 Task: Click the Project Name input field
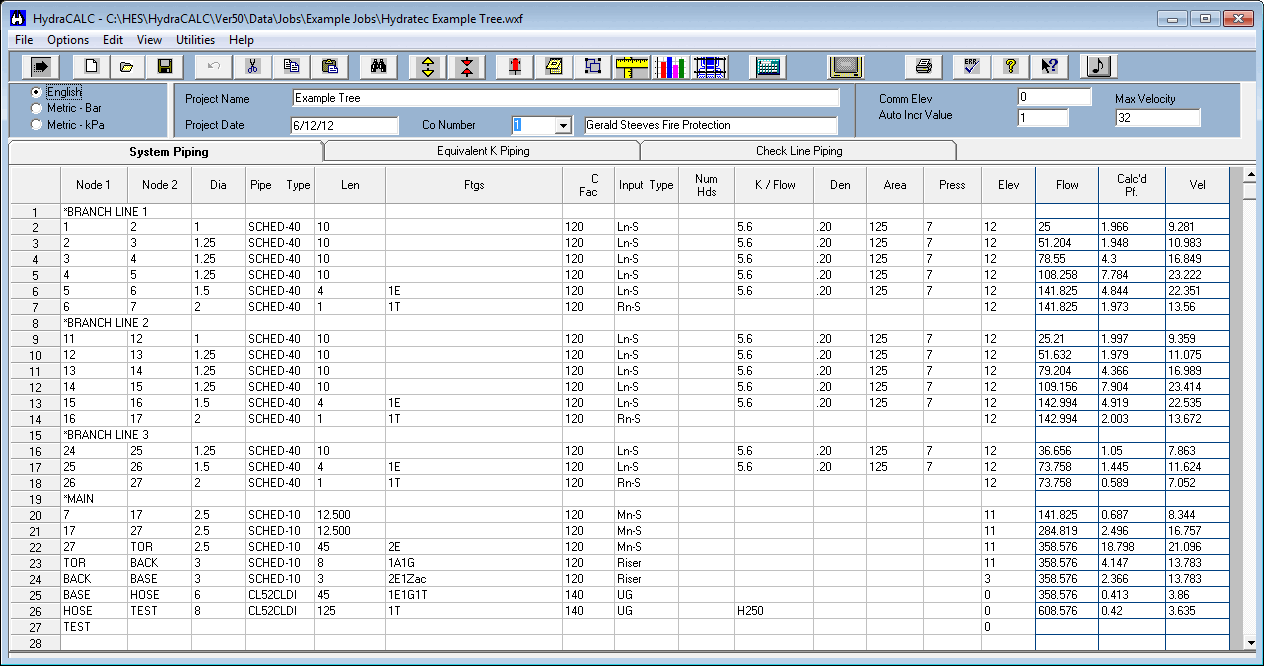coord(565,98)
